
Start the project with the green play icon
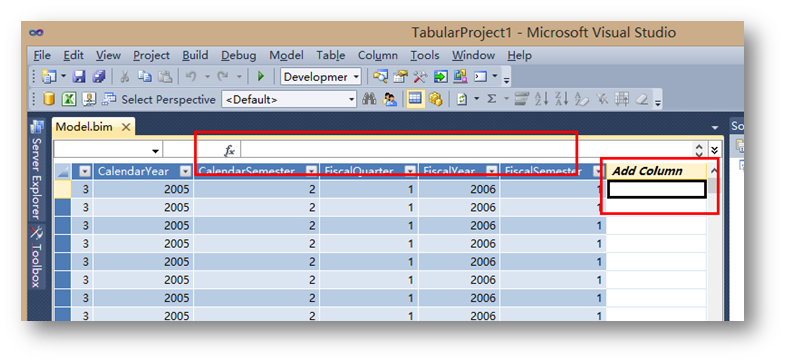(261, 77)
